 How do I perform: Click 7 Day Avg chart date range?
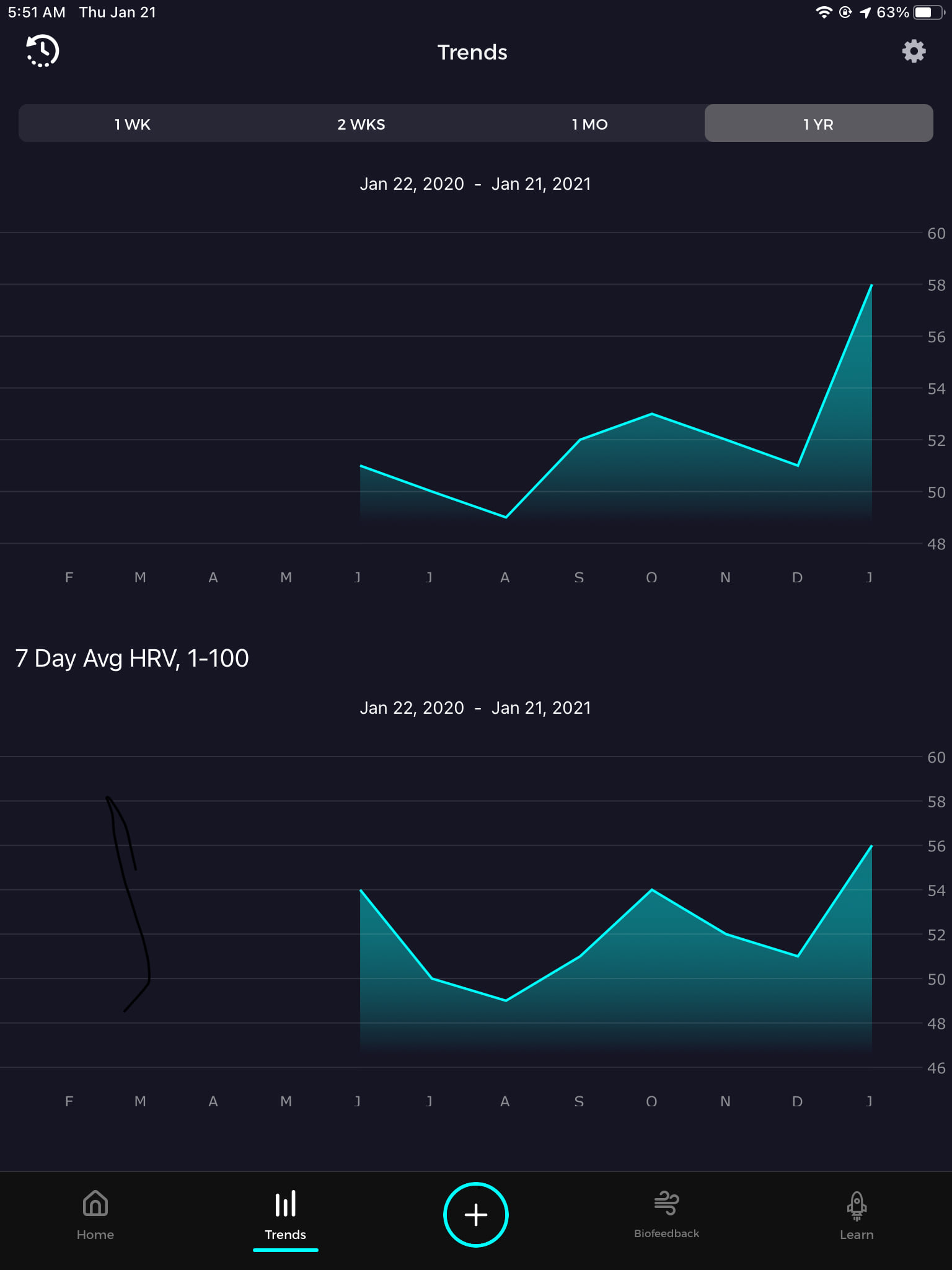coord(475,708)
